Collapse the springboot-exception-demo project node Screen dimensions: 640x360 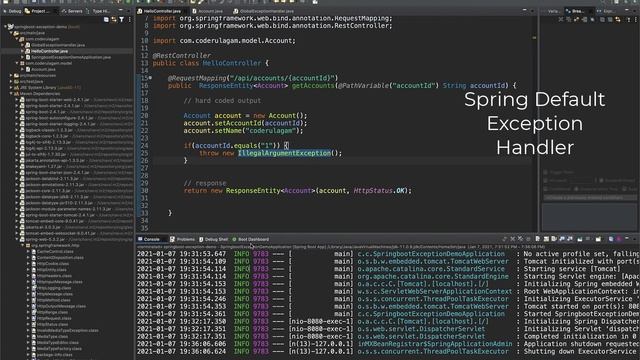(x=5, y=27)
